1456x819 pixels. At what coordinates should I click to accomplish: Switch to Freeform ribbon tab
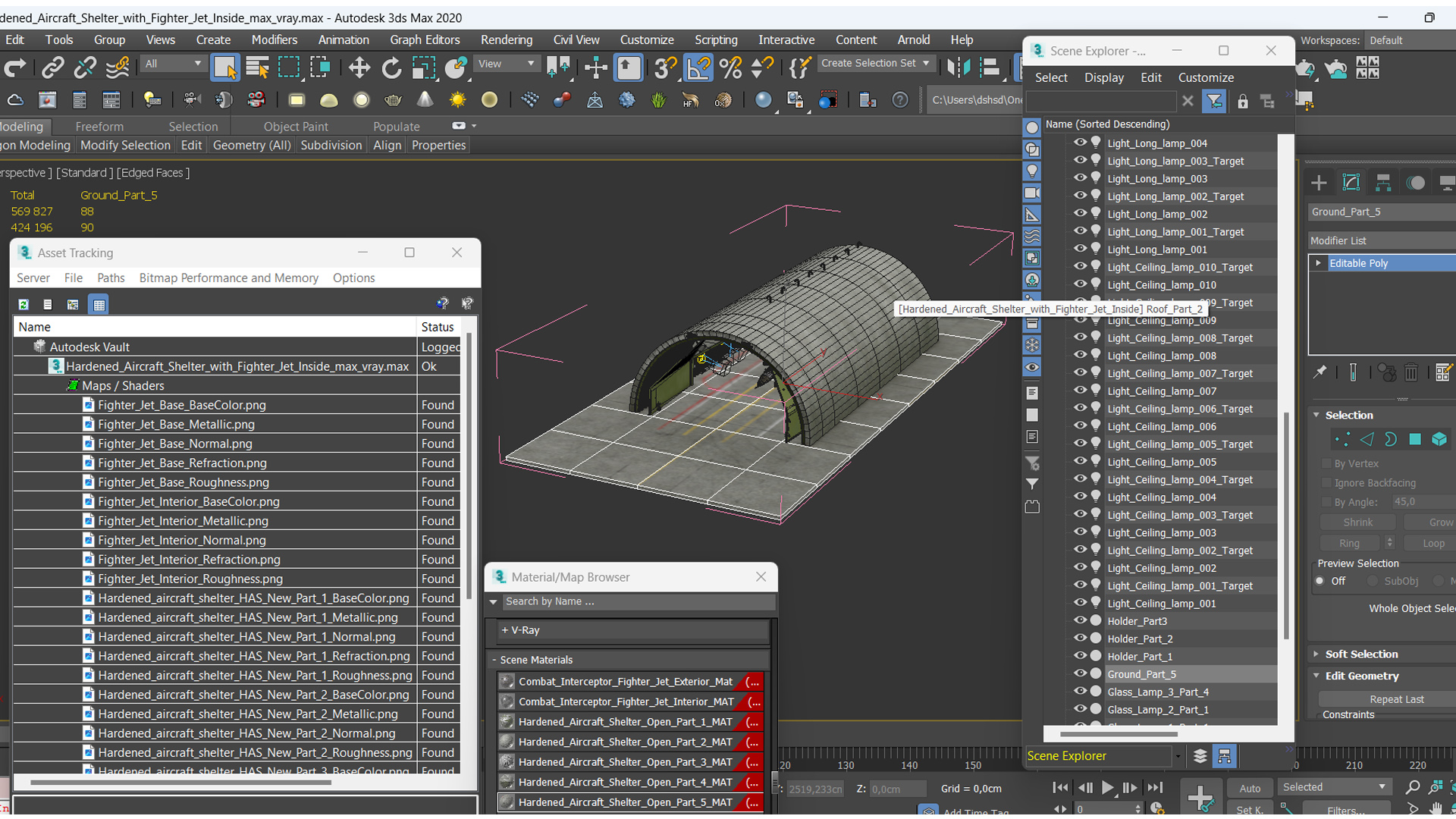(x=99, y=127)
